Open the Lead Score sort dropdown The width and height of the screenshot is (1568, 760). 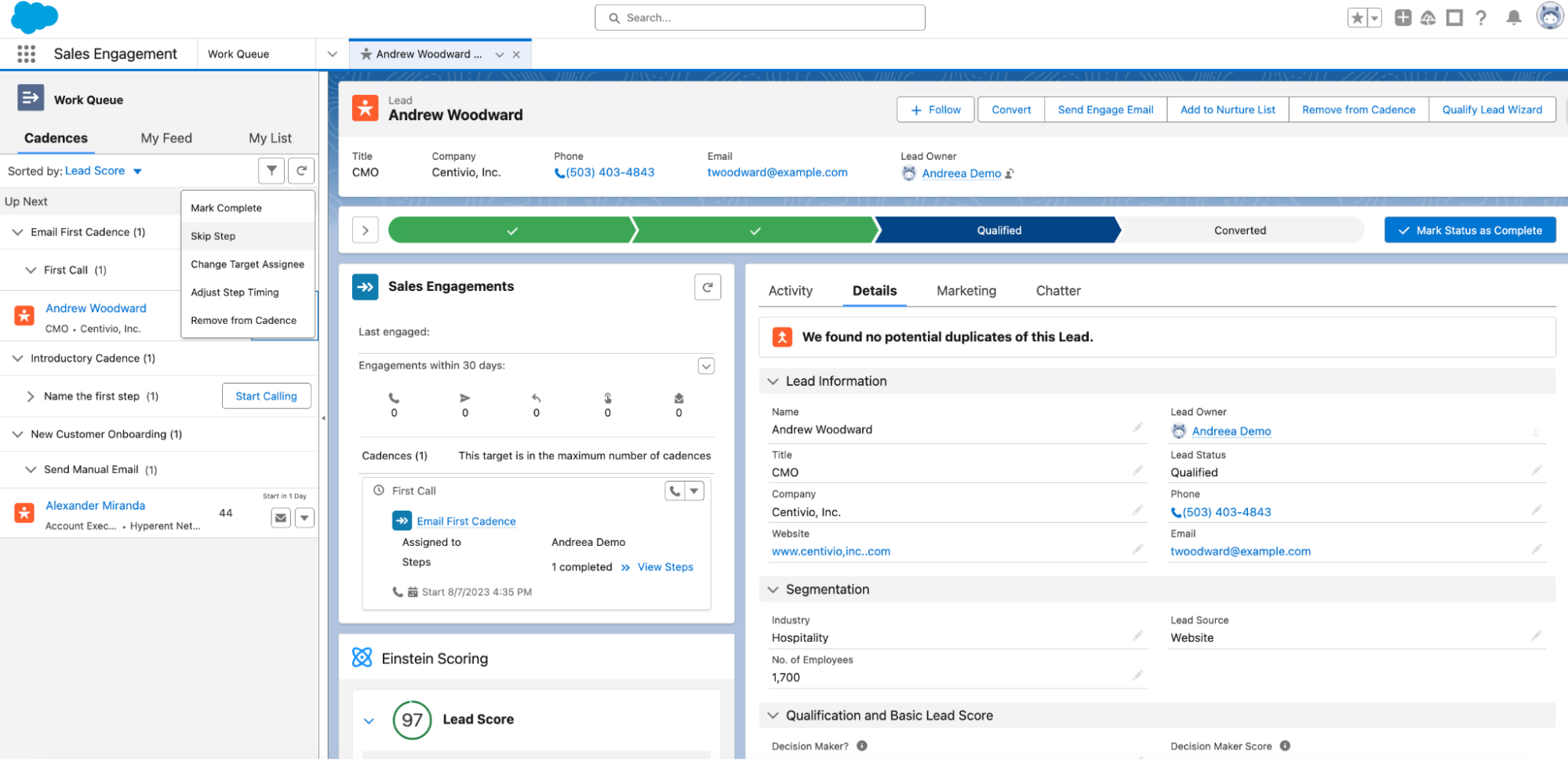pos(137,171)
